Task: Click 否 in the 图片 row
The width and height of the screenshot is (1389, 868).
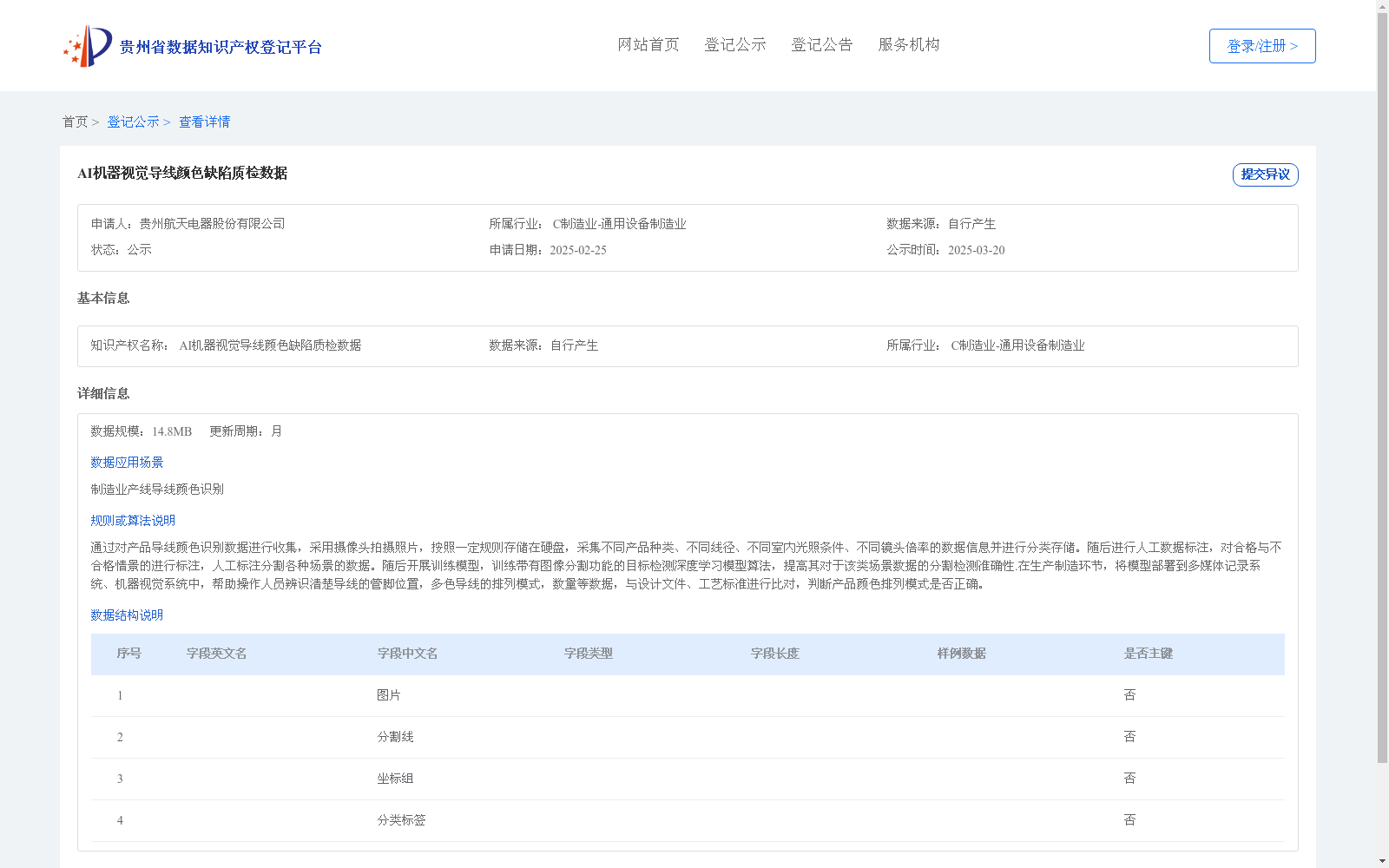Action: coord(1129,695)
